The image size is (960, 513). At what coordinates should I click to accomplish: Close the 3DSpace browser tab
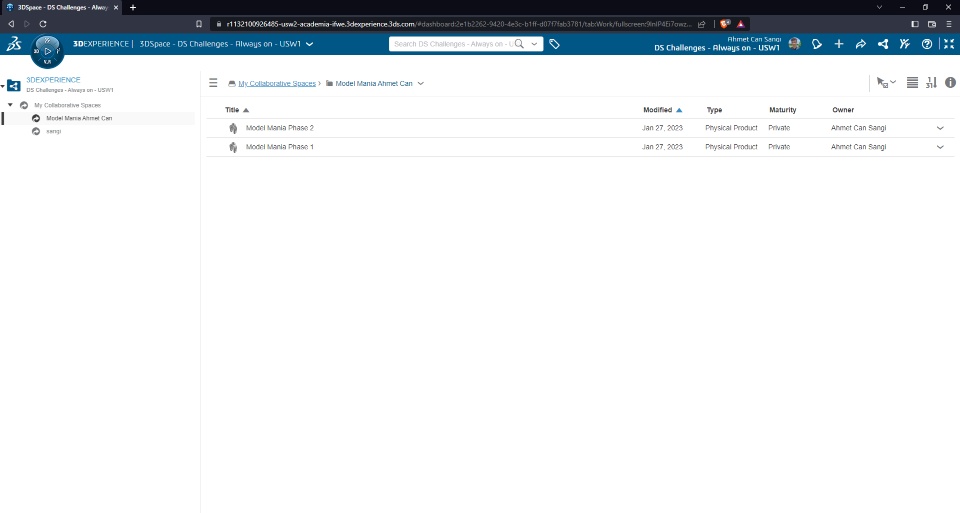coord(116,7)
